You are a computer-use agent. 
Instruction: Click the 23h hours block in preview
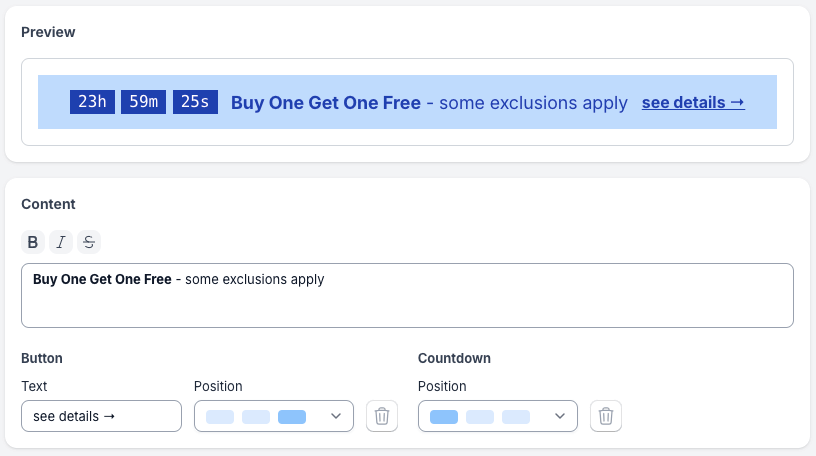(92, 102)
